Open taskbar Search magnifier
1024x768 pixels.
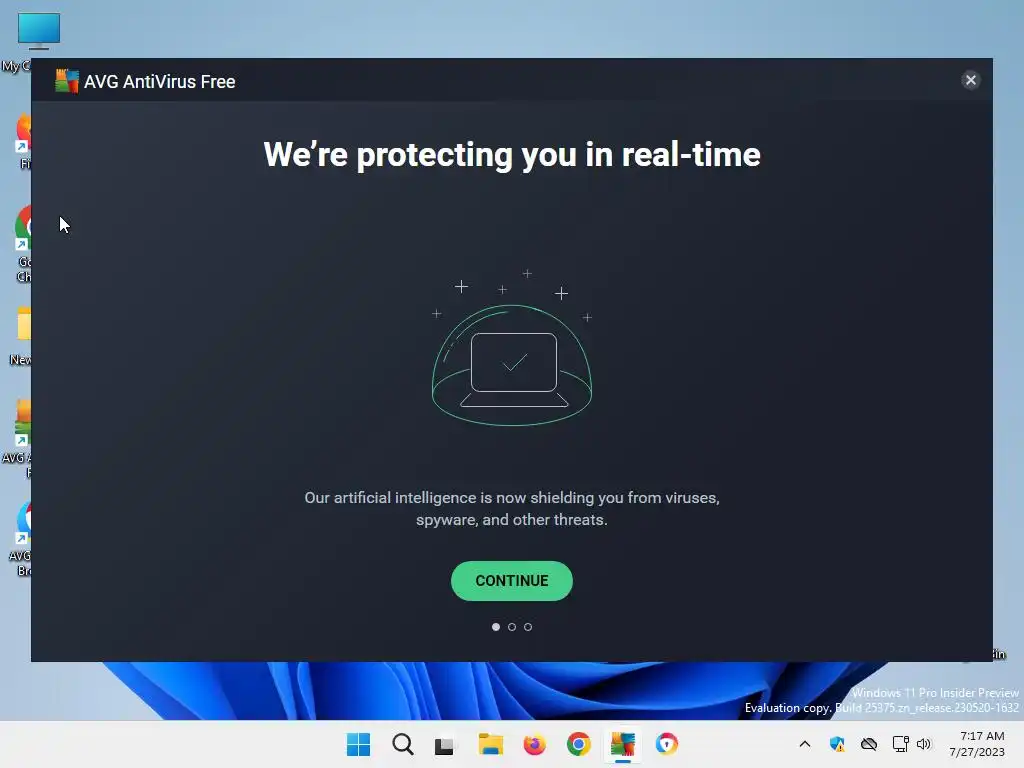click(402, 744)
